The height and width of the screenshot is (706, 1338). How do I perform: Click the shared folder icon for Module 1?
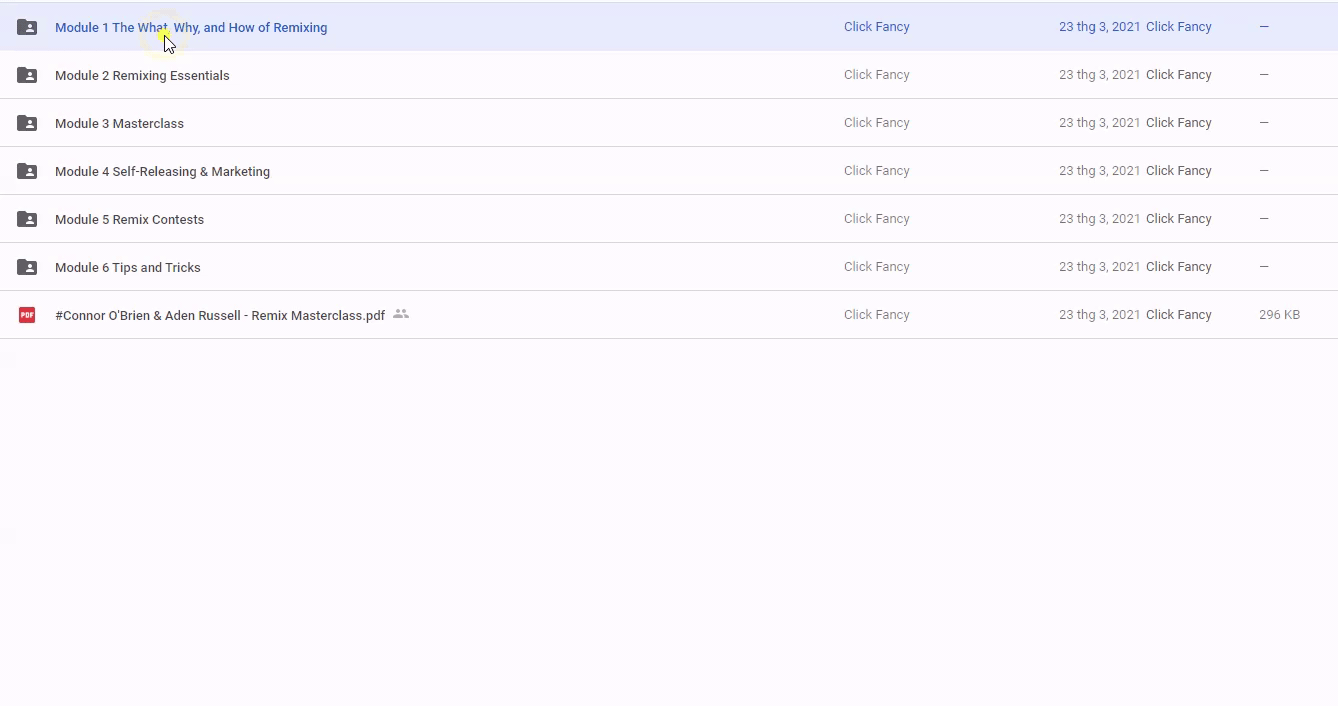(x=27, y=27)
